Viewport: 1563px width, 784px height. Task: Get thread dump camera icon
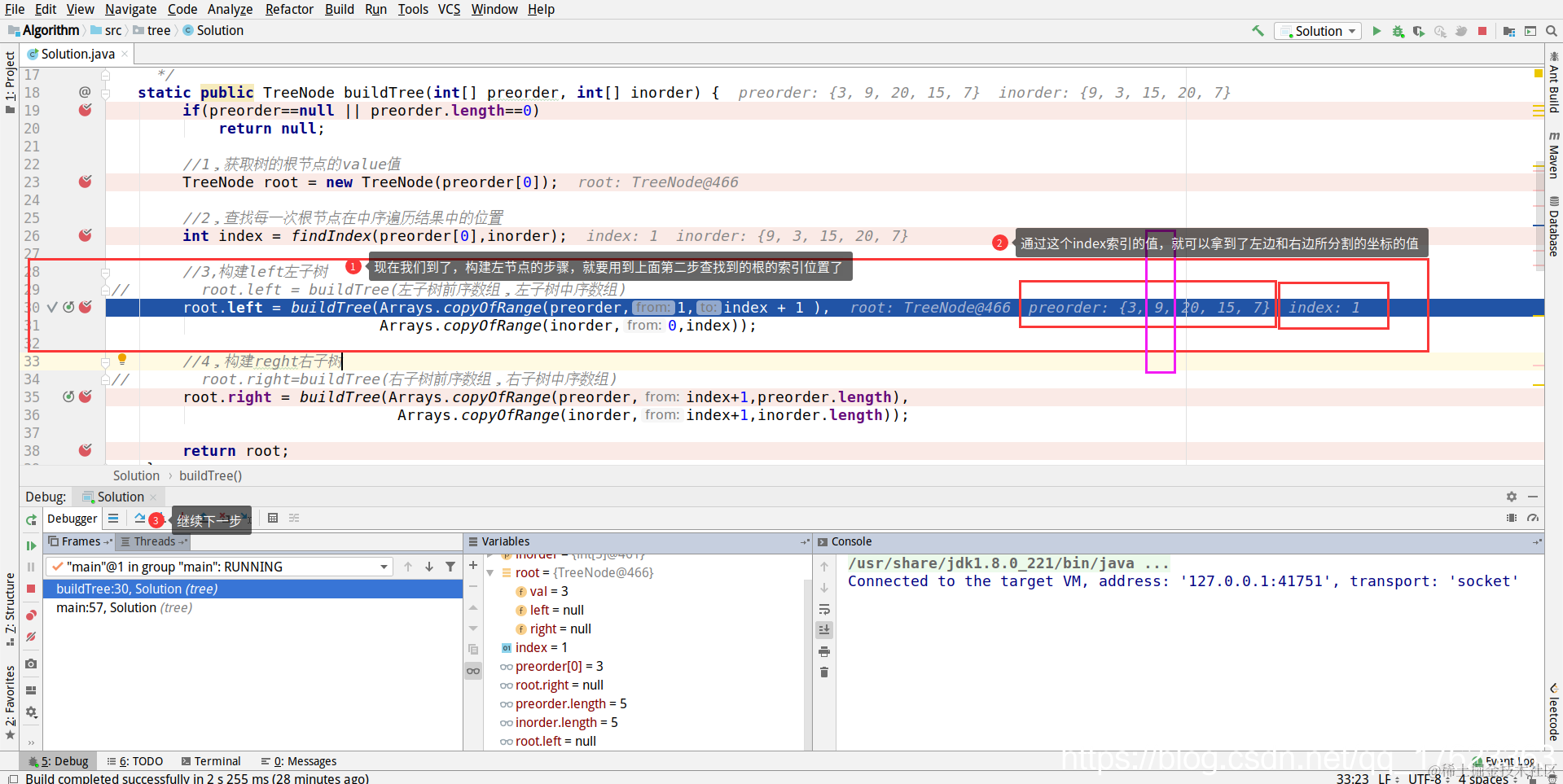pyautogui.click(x=31, y=664)
